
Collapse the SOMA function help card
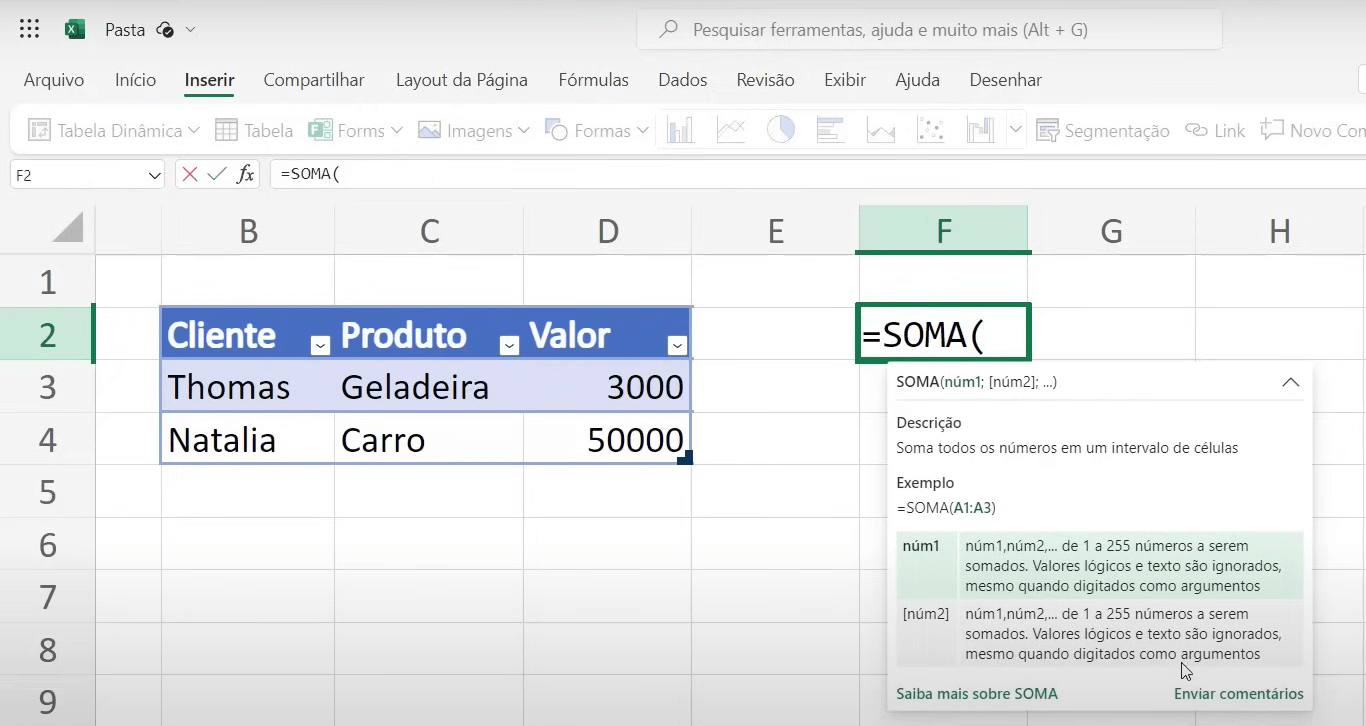click(1290, 382)
